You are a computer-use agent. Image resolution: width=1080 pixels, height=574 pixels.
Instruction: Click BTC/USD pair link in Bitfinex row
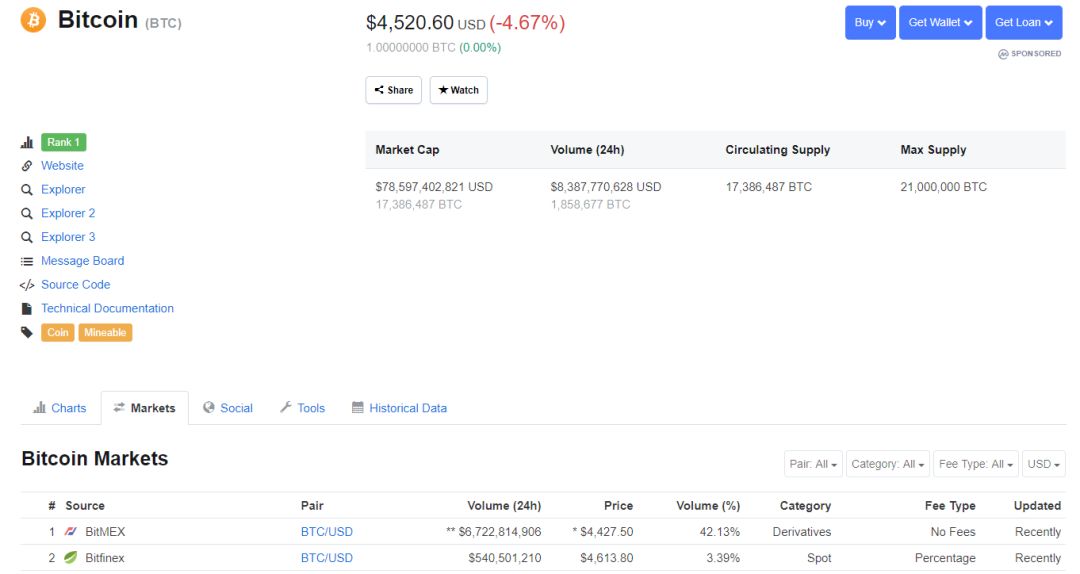point(326,557)
